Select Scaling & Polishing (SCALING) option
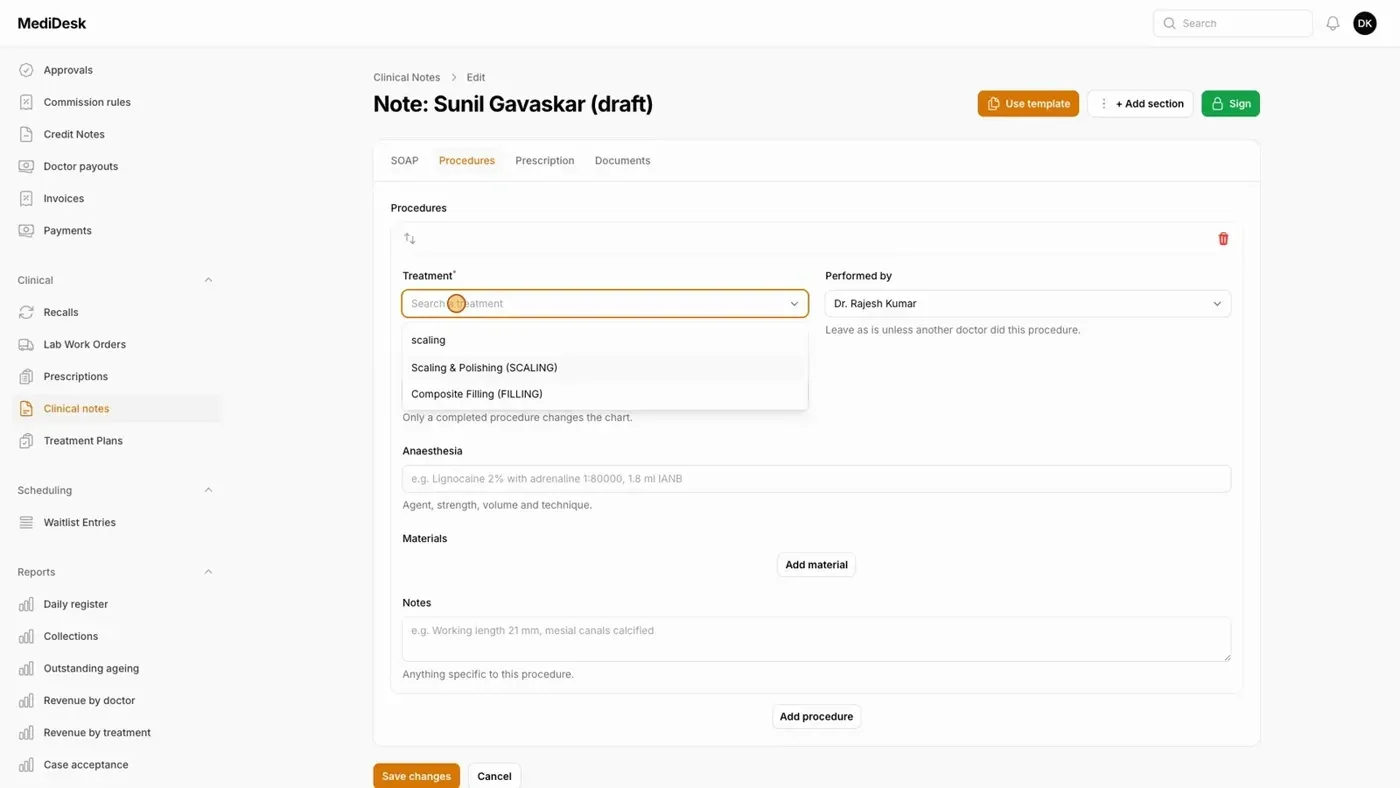The image size is (1400, 788). [604, 367]
